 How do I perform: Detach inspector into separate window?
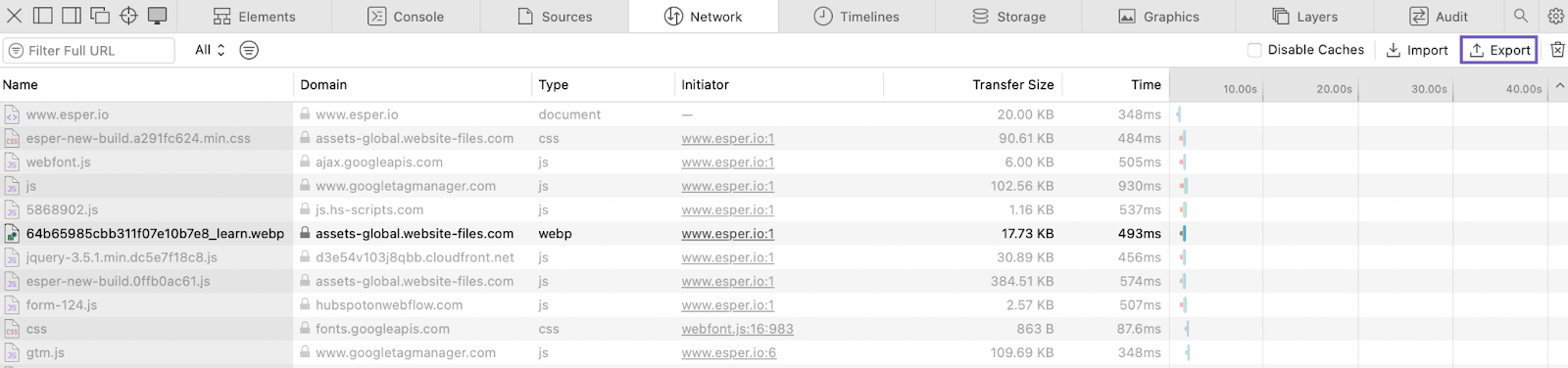tap(99, 16)
